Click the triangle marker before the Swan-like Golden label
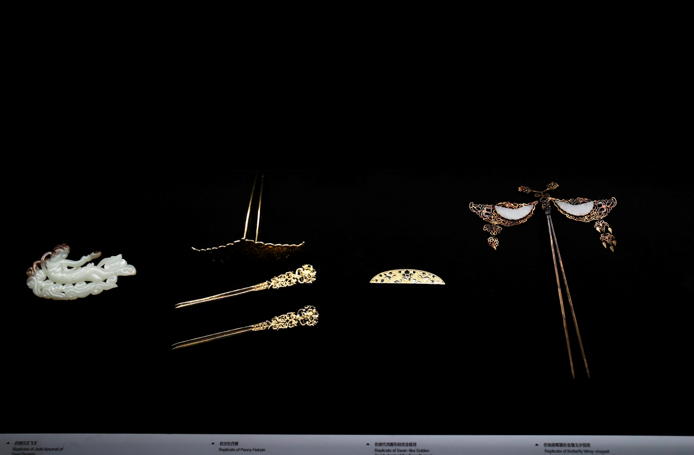This screenshot has width=694, height=455. [368, 444]
